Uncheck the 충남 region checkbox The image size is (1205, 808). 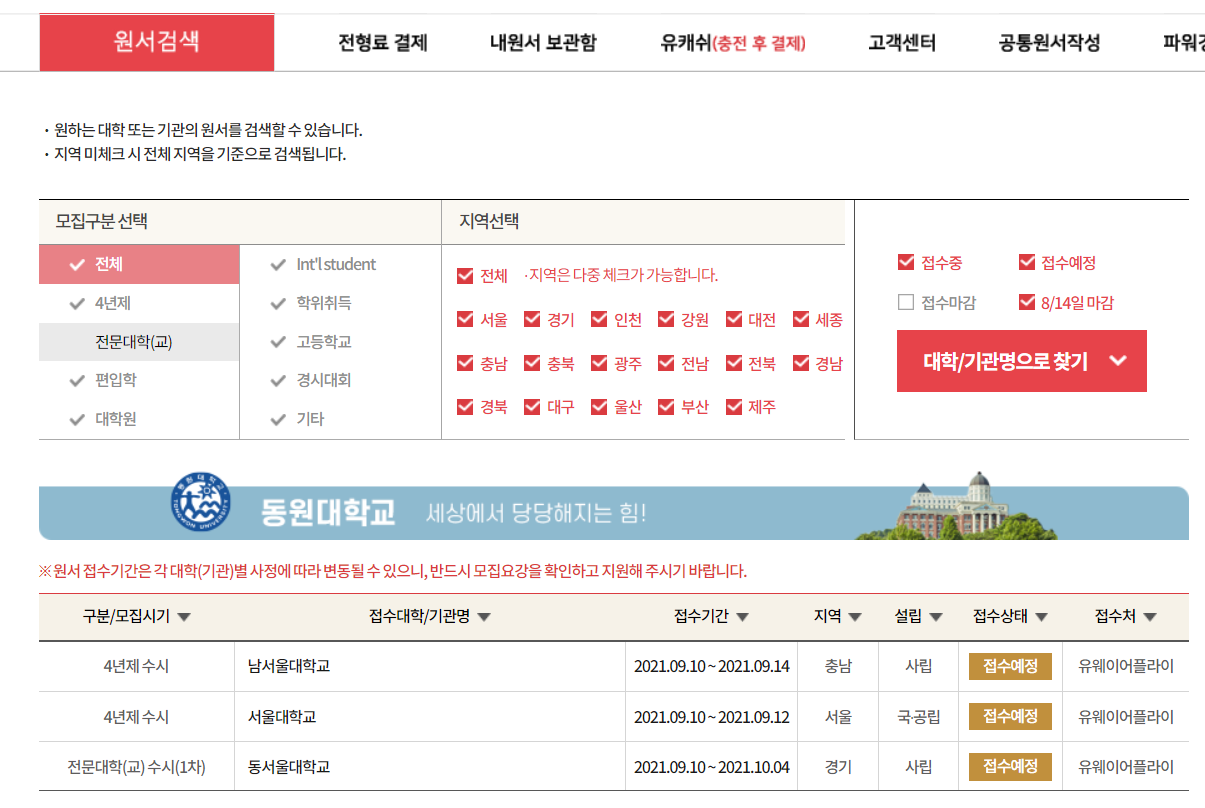click(x=465, y=363)
